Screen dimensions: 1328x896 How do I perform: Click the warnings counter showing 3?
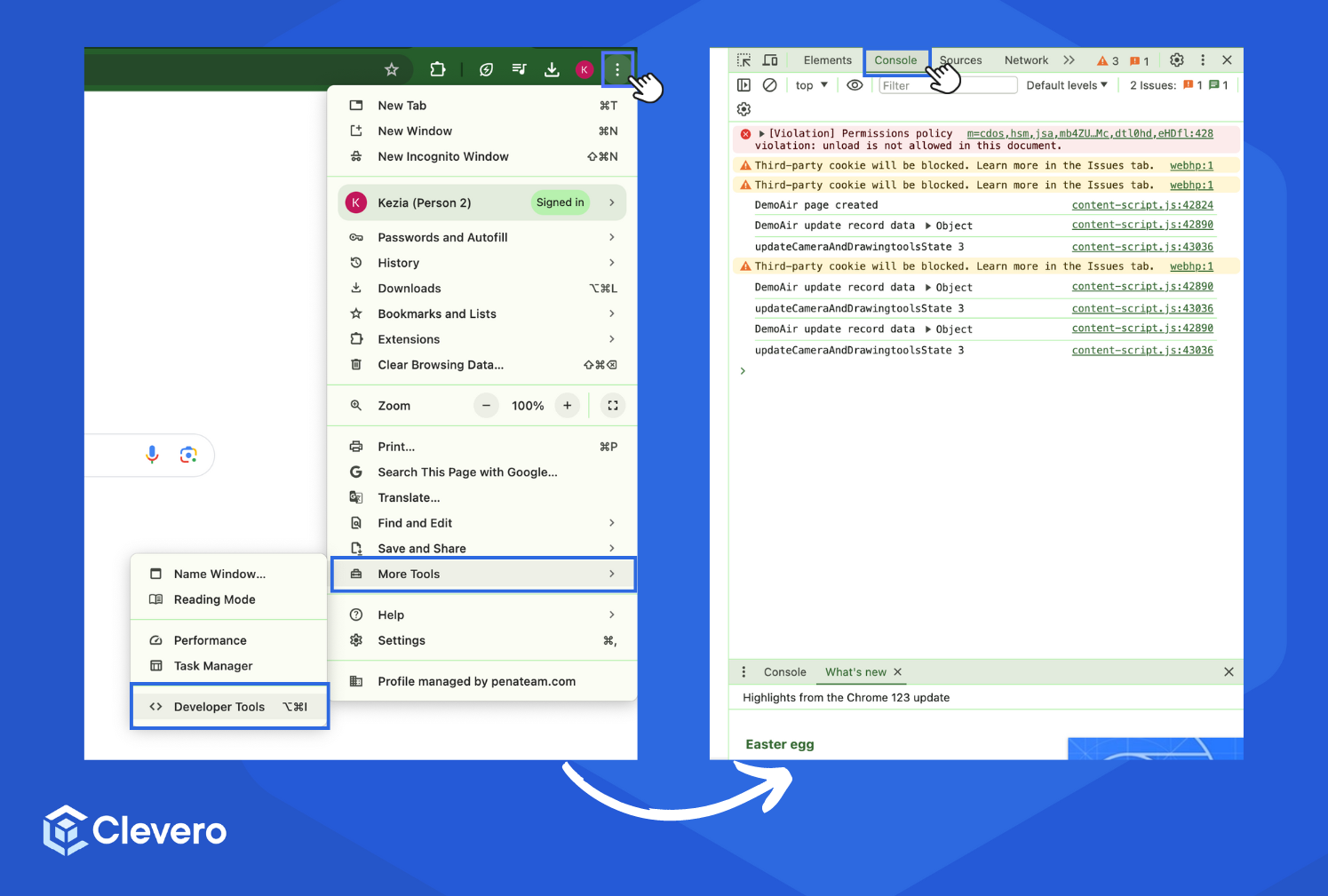coord(1108,61)
